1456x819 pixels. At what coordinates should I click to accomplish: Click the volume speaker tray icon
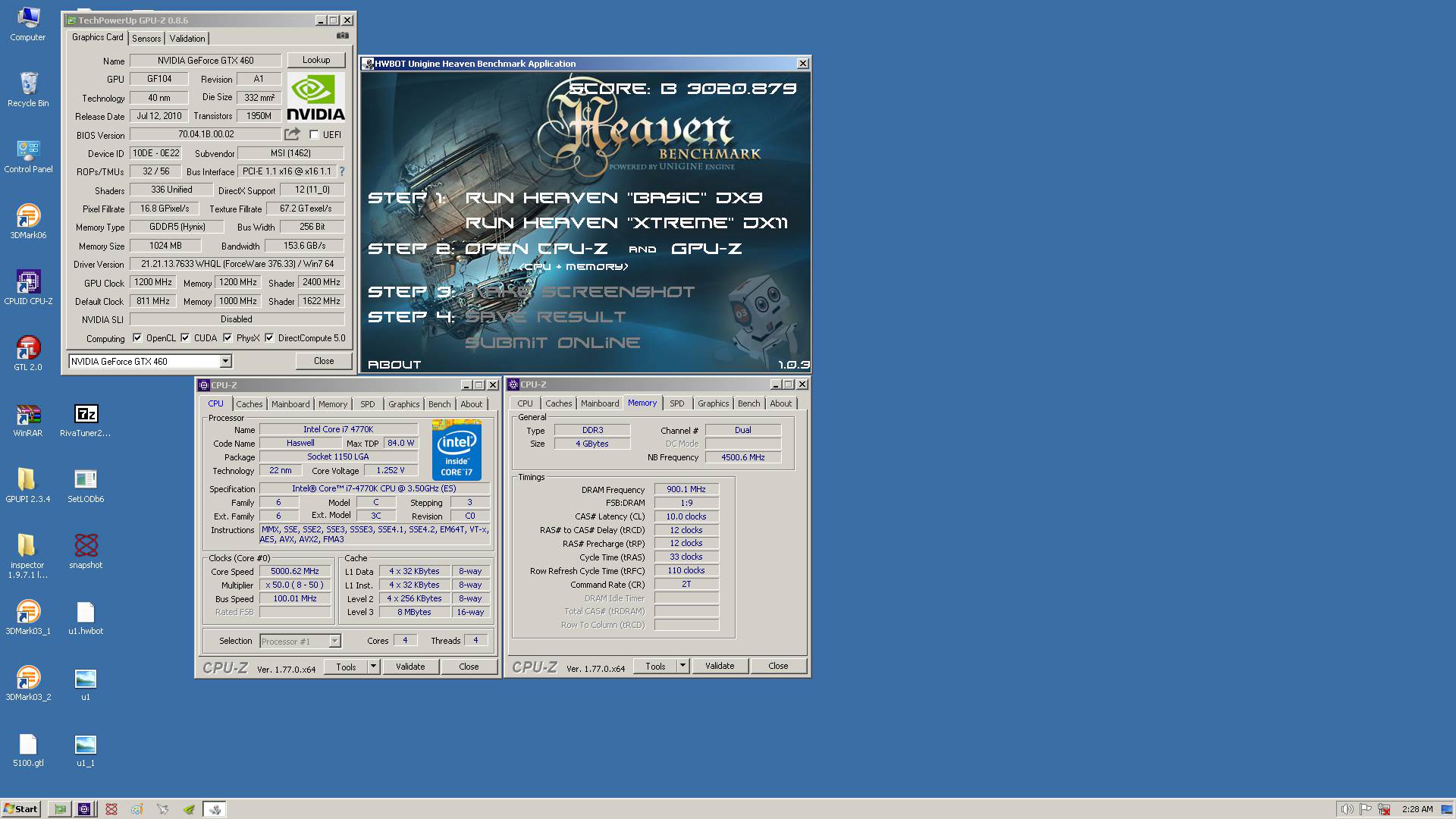(x=1347, y=809)
